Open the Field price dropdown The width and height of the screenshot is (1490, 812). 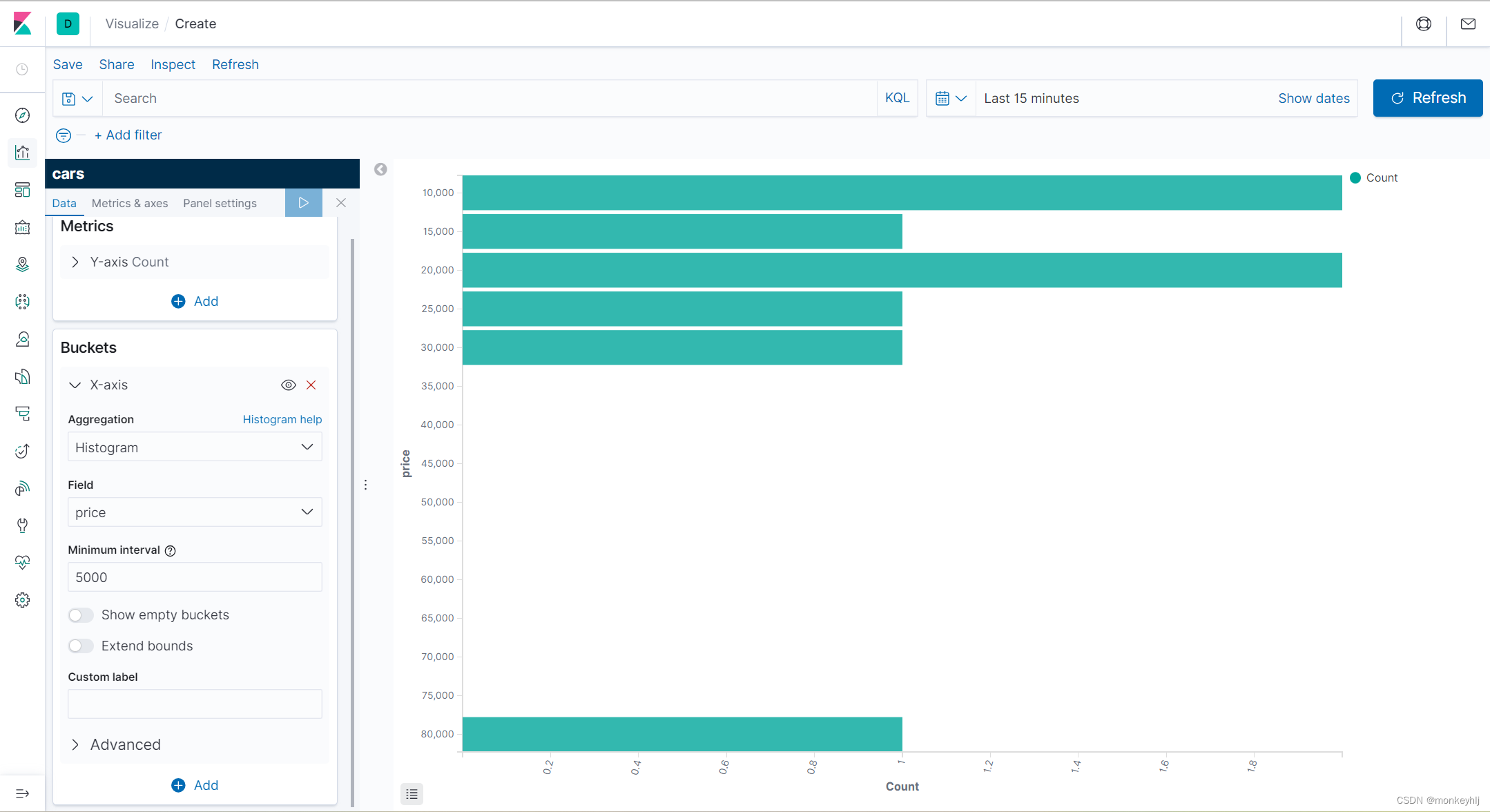(x=195, y=512)
